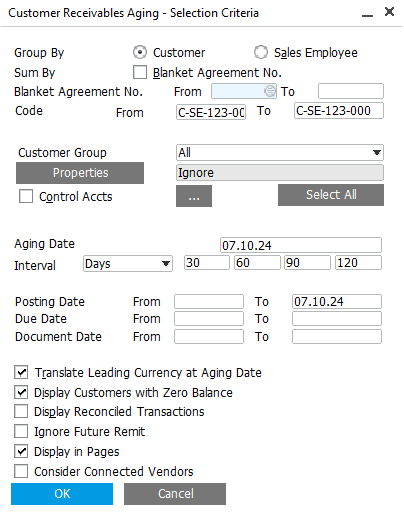Image resolution: width=404 pixels, height=519 pixels.
Task: Cancel the selection criteria dialog
Action: [175, 494]
